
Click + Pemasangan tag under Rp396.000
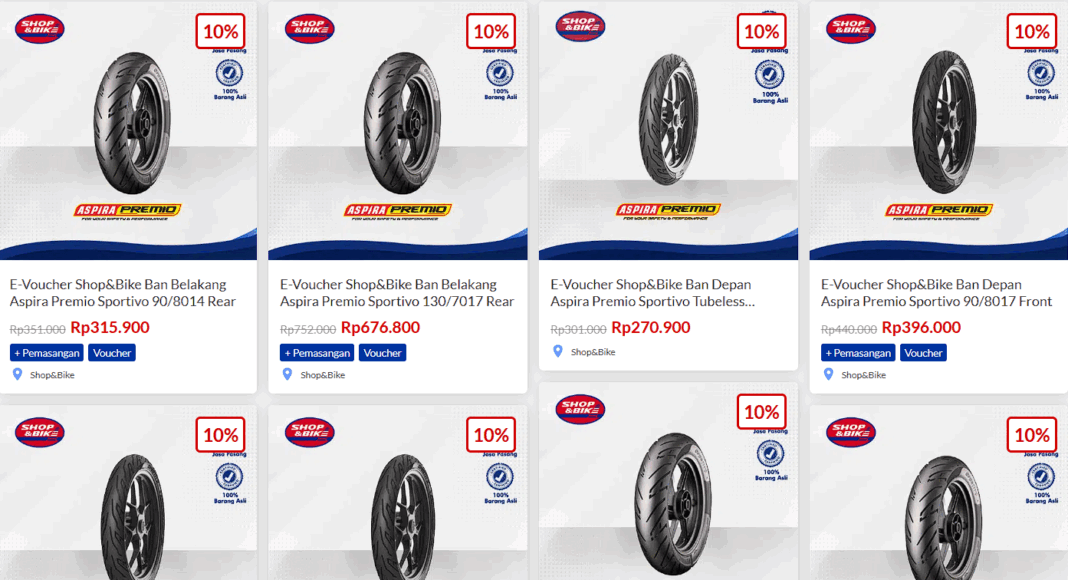coord(858,353)
